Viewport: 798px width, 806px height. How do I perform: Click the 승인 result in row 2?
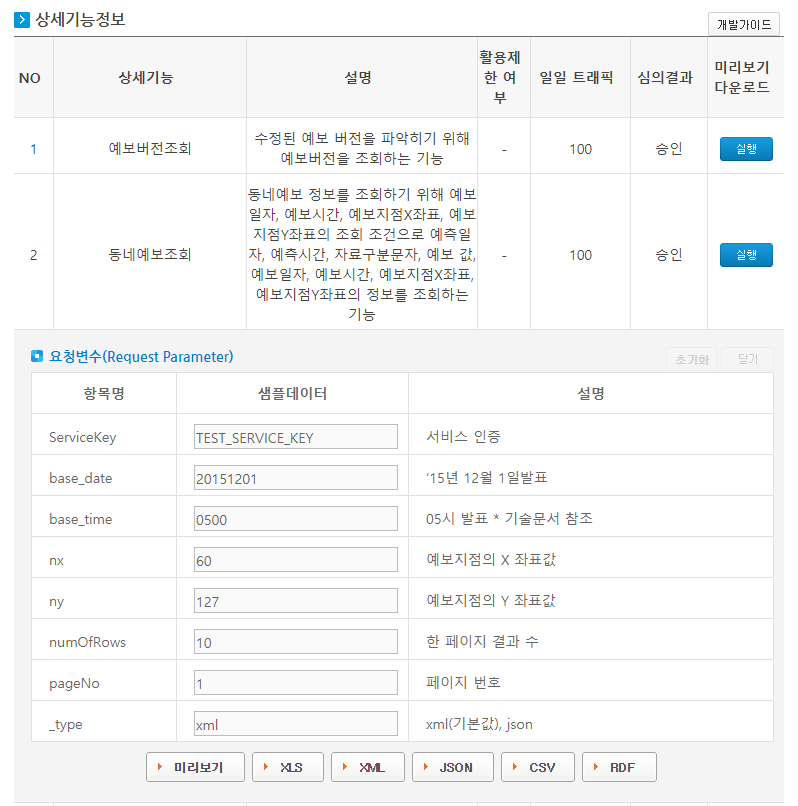669,255
